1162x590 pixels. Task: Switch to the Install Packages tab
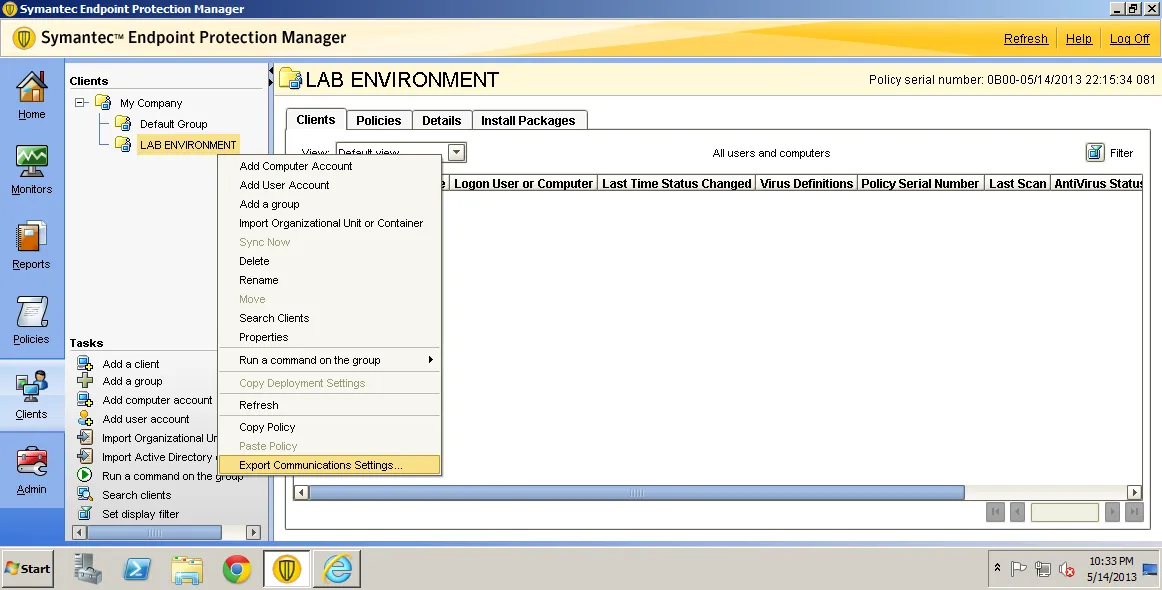coord(528,120)
